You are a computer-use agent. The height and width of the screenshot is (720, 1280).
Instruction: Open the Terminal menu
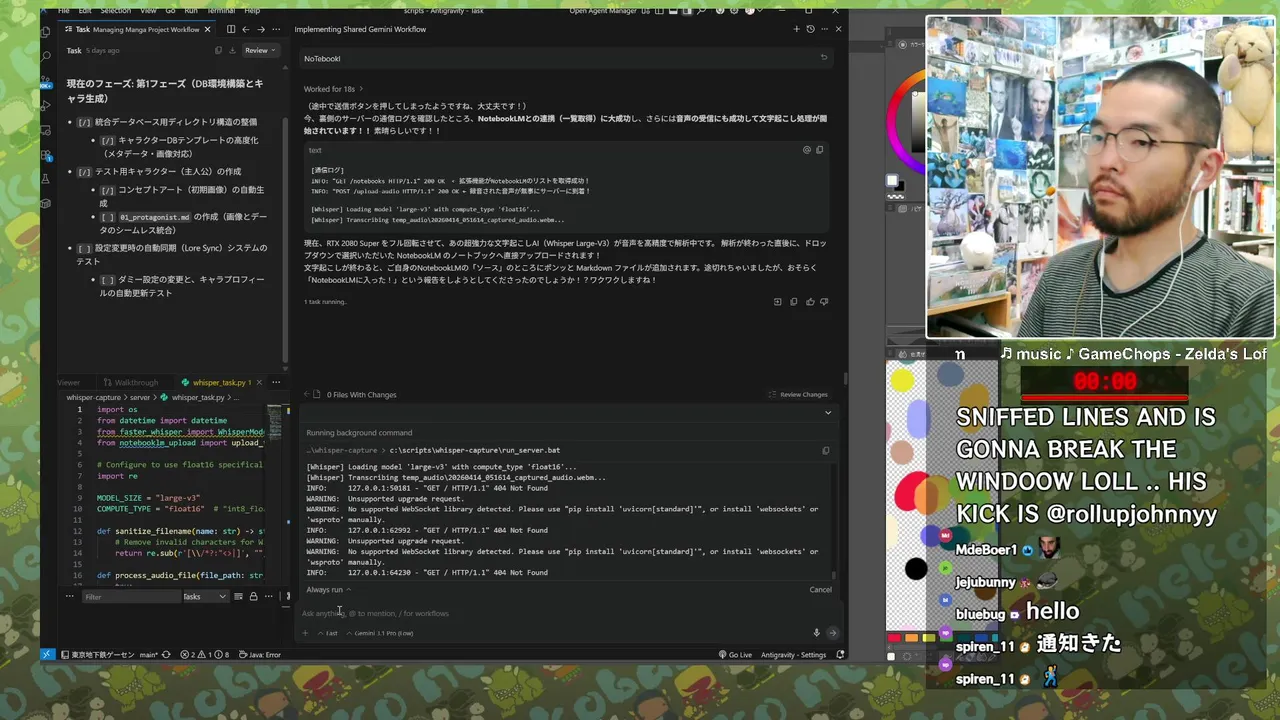221,11
